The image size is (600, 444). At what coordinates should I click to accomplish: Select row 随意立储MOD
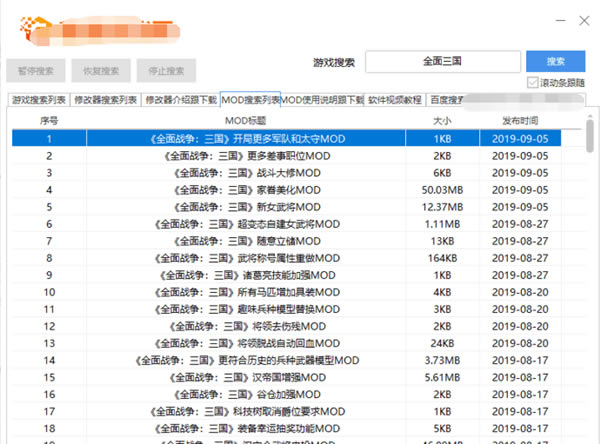(286, 241)
